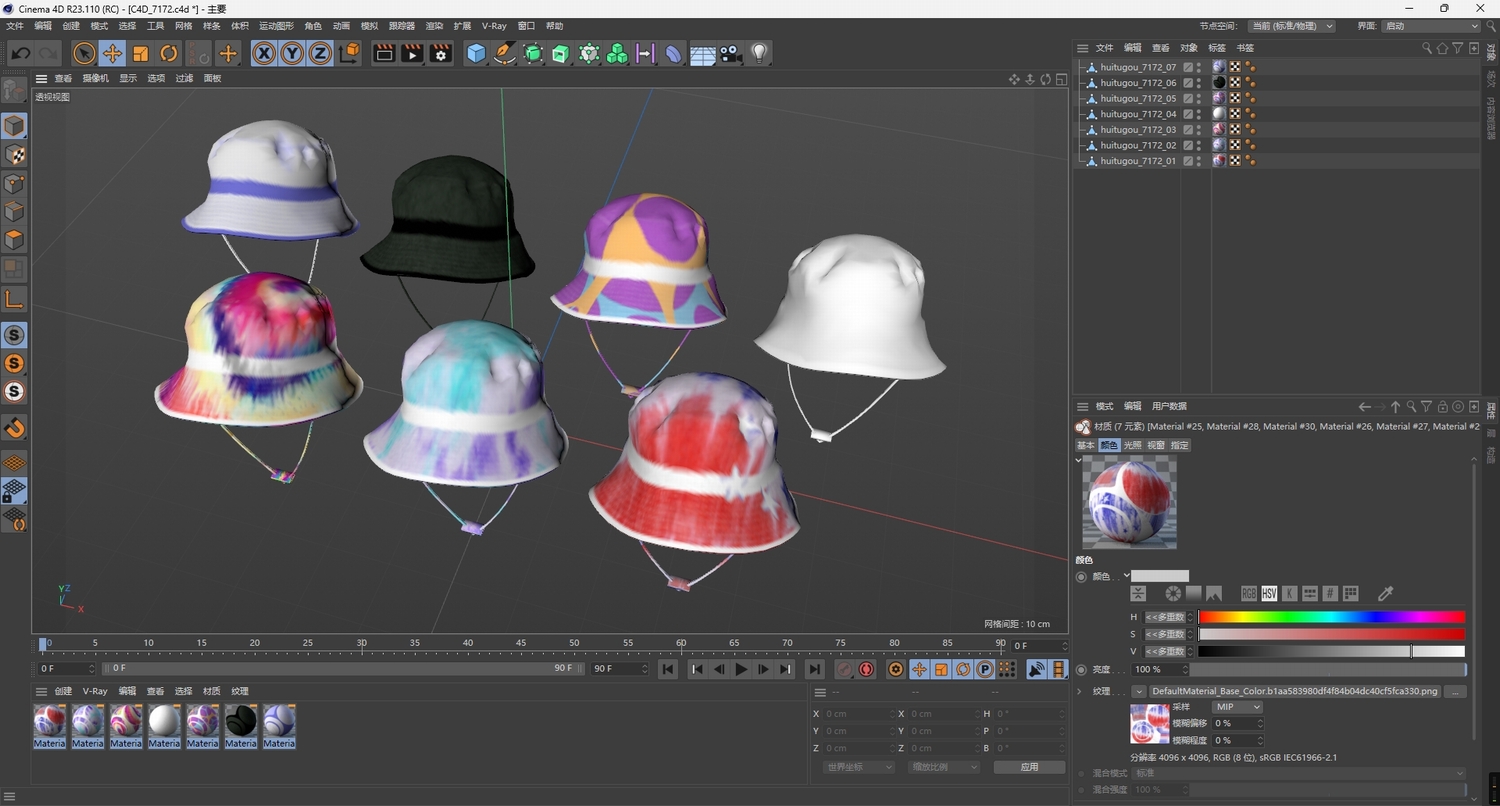
Task: Expand the 纹理 texture section arrow
Action: (1079, 691)
